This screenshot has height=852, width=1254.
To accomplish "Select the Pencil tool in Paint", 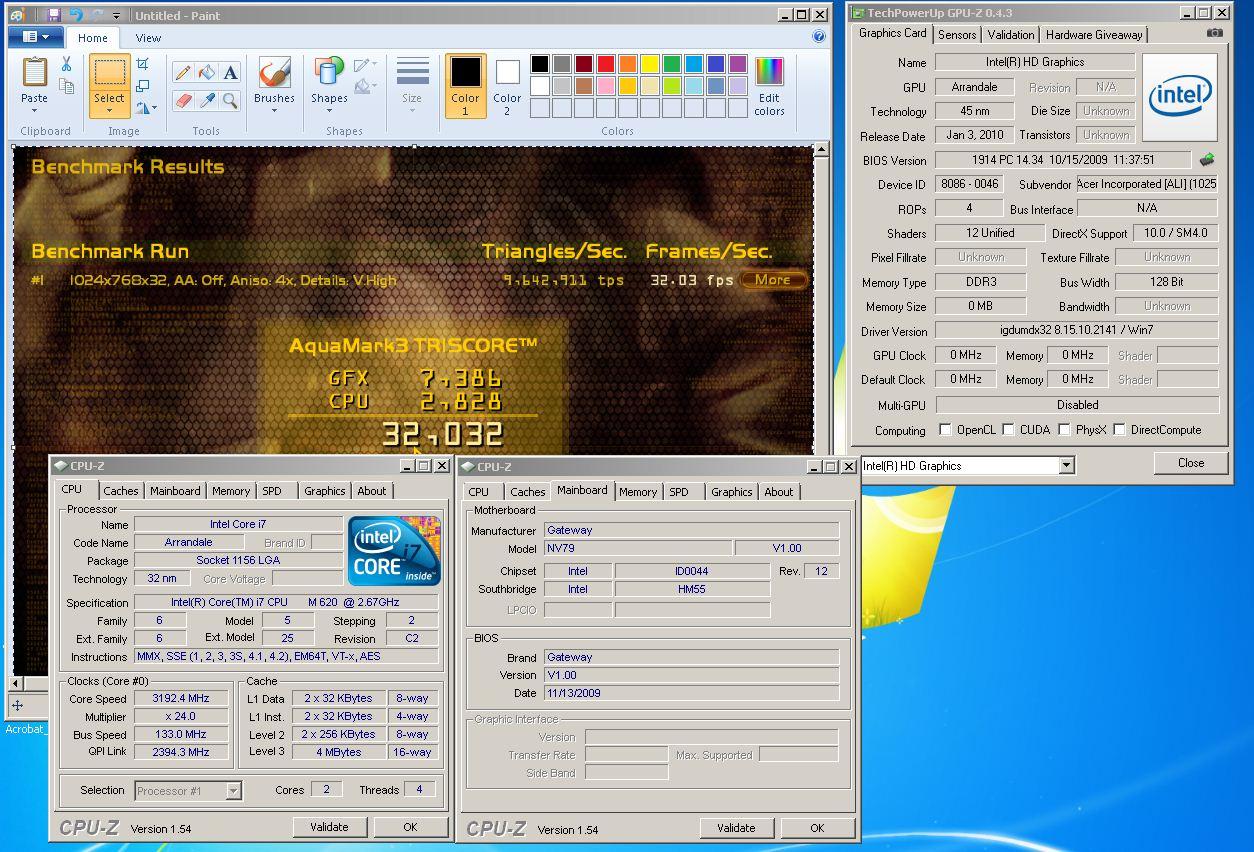I will pyautogui.click(x=182, y=72).
